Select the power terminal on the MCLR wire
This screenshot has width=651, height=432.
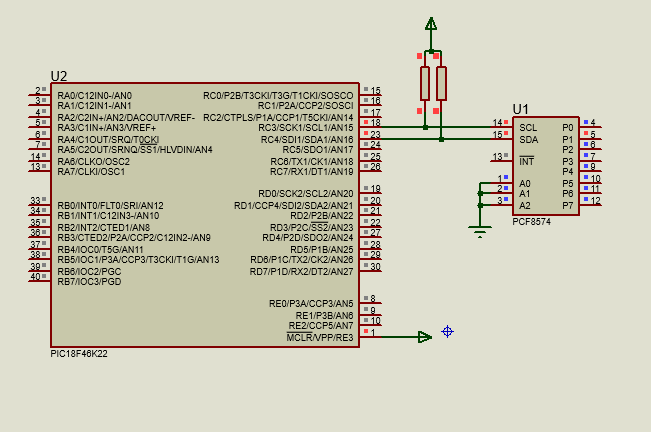point(425,337)
